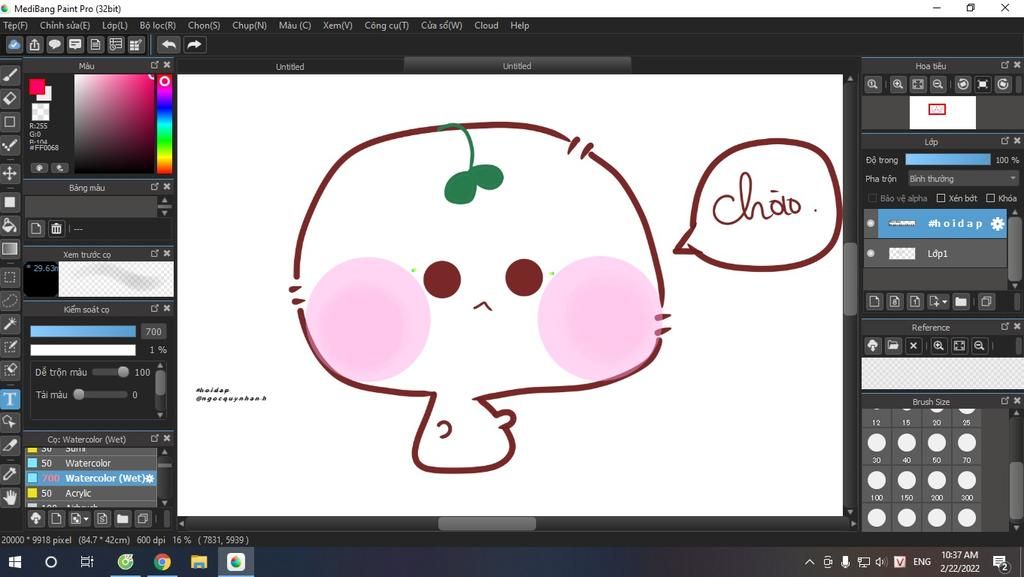Image resolution: width=1024 pixels, height=577 pixels.
Task: Select the Hand tool
Action: pos(10,498)
